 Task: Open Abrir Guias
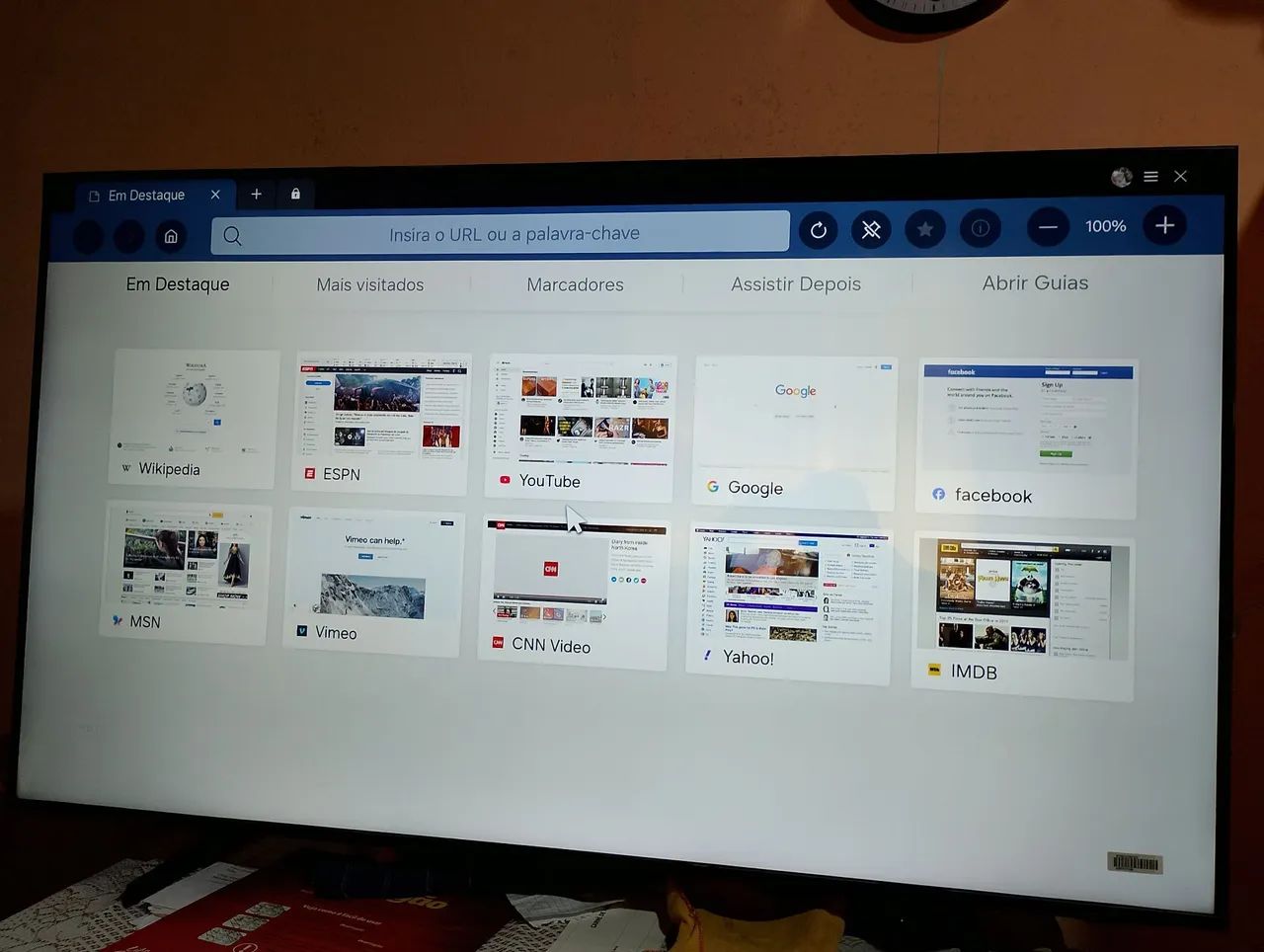[1035, 282]
